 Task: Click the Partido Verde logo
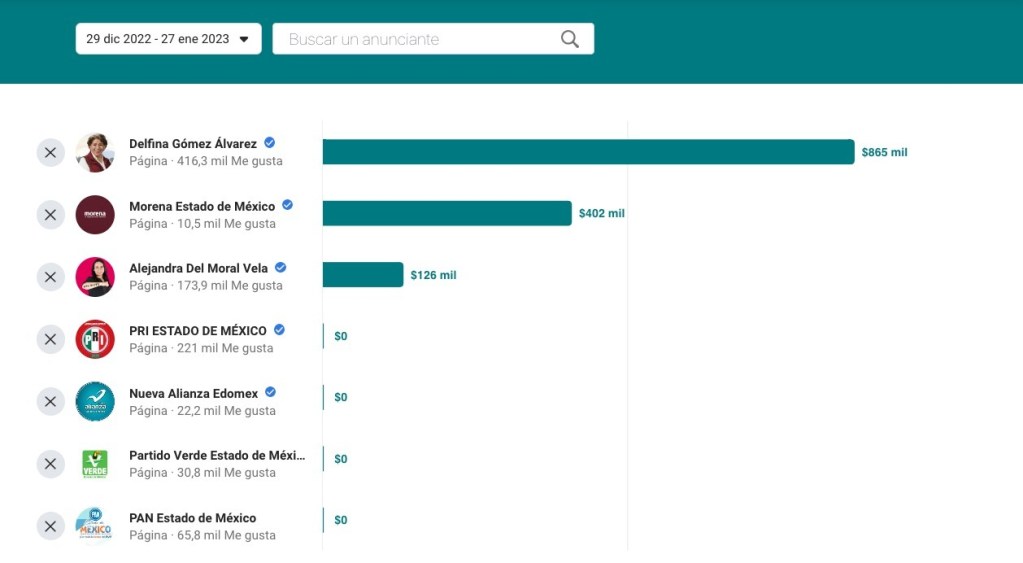point(95,464)
